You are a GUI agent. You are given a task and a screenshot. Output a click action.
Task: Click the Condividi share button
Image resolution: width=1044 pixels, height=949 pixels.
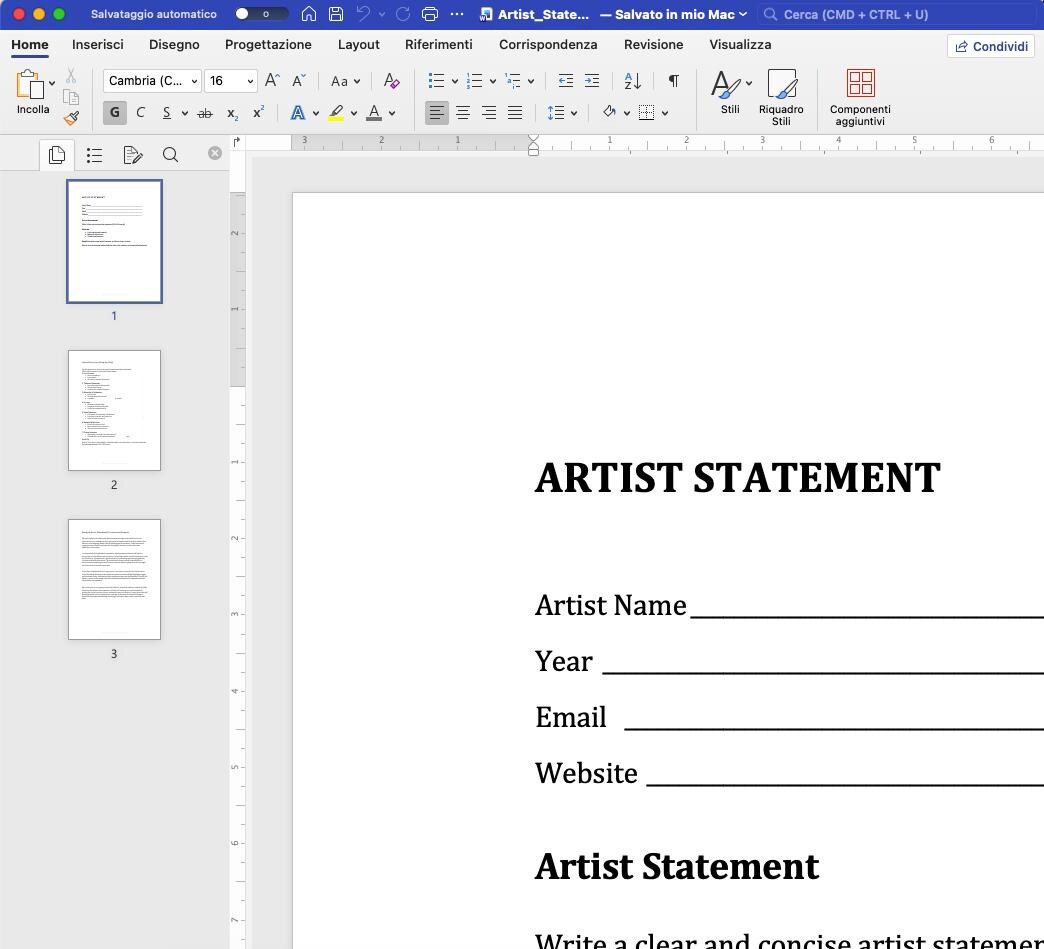991,46
